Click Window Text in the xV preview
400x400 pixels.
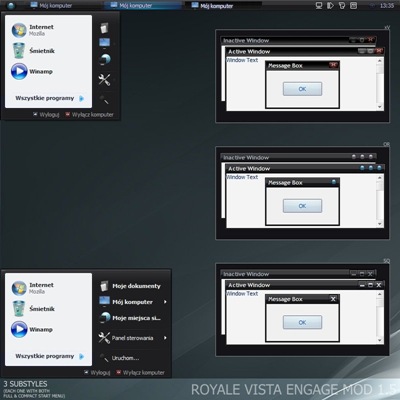click(x=242, y=60)
